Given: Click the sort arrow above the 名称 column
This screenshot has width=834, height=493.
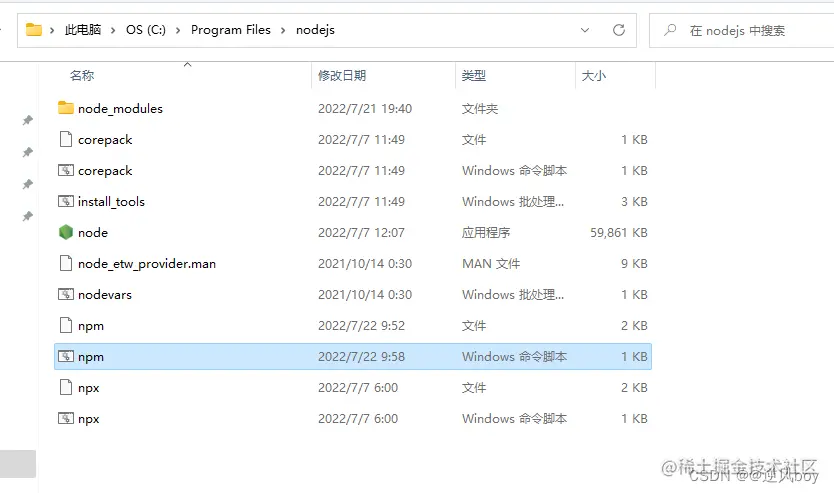Looking at the screenshot, I should pos(187,64).
